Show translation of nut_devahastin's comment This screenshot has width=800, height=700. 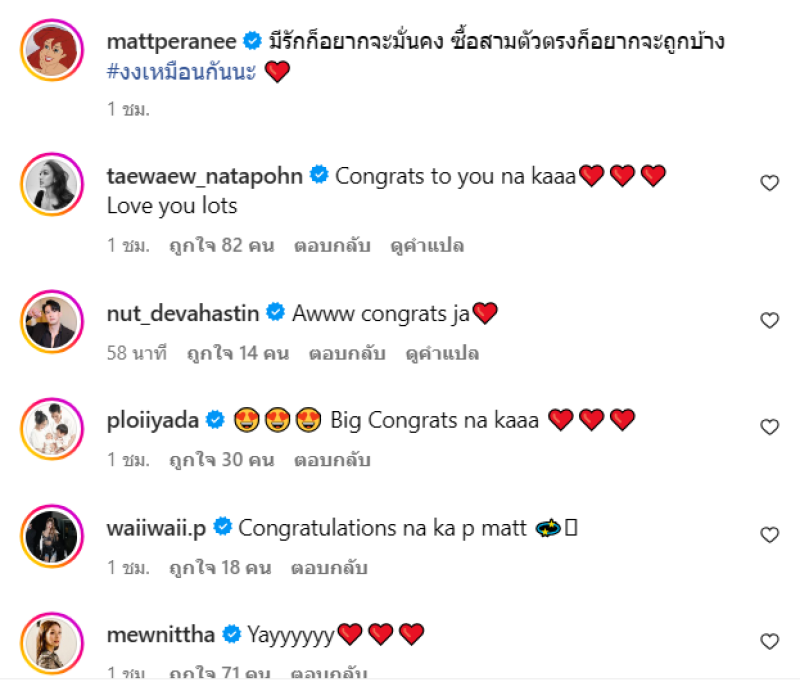coord(441,353)
